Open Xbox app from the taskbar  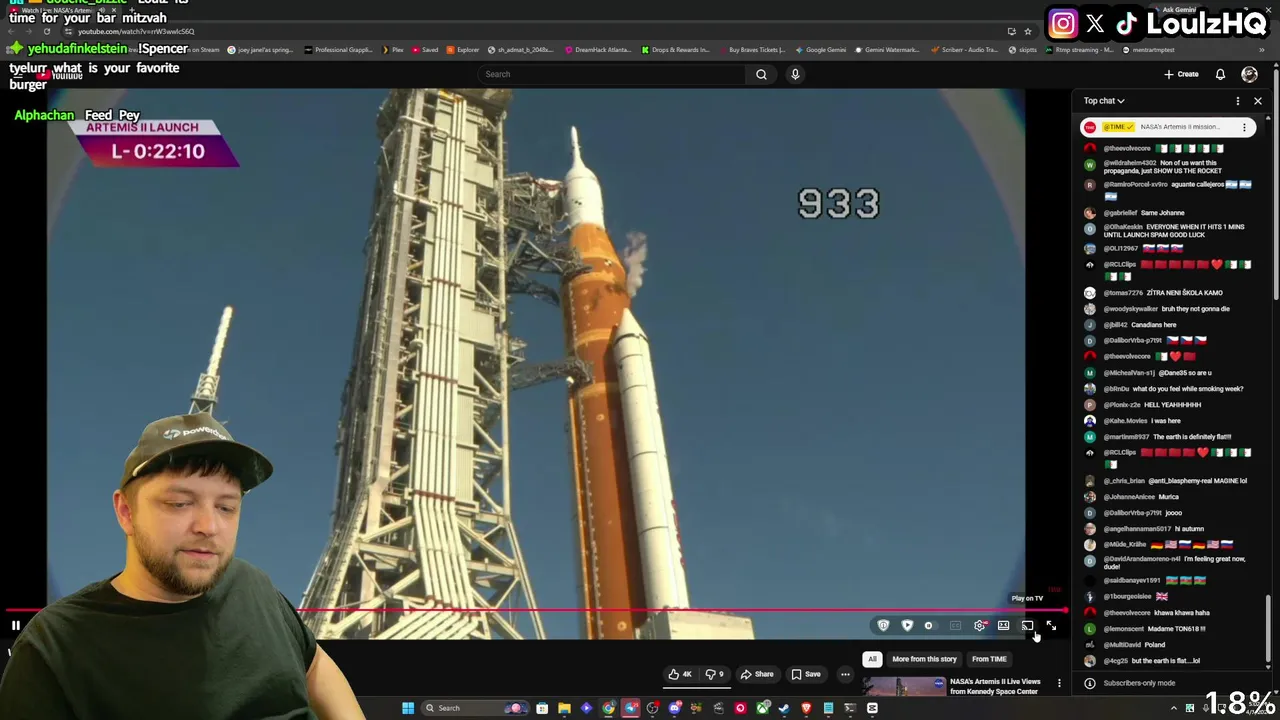coord(762,708)
